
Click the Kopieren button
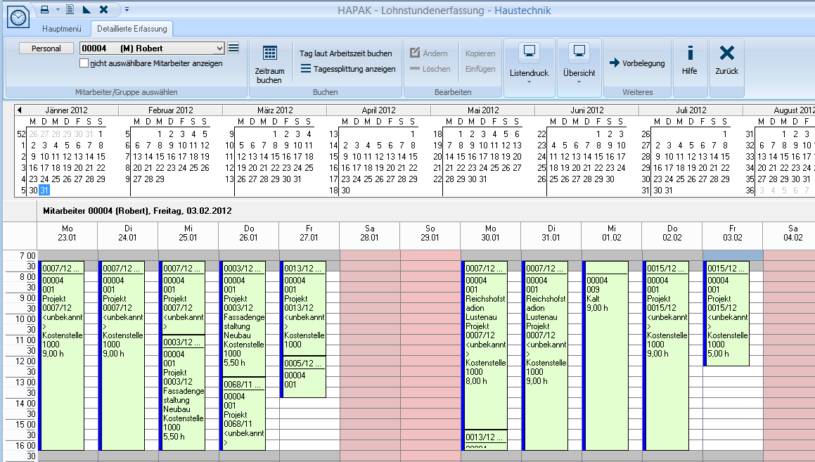pyautogui.click(x=480, y=54)
